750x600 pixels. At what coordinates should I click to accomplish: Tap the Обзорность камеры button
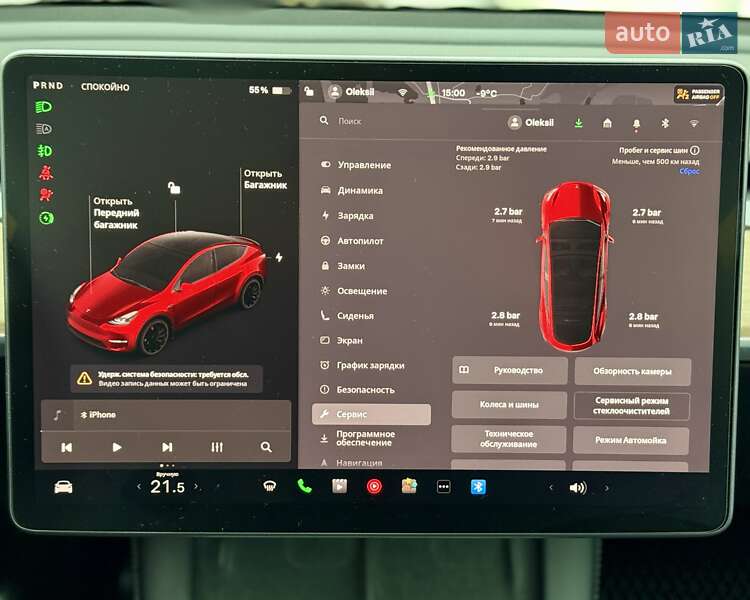pos(632,371)
